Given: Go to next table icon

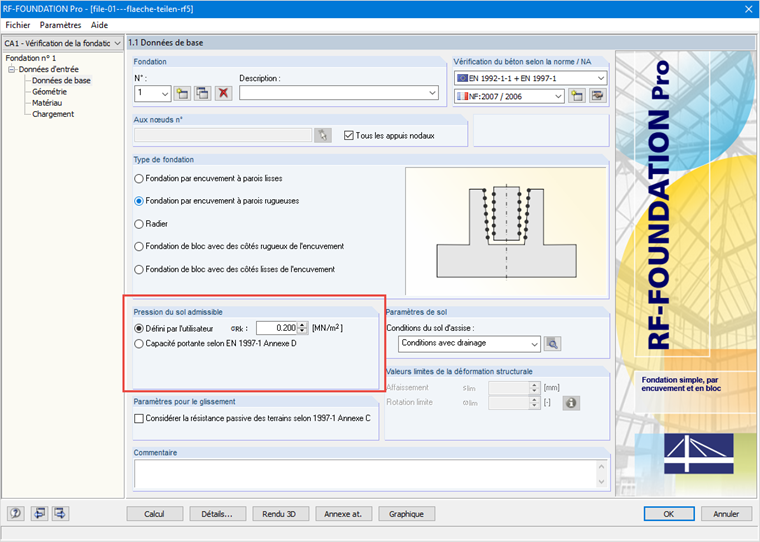Looking at the screenshot, I should point(60,513).
